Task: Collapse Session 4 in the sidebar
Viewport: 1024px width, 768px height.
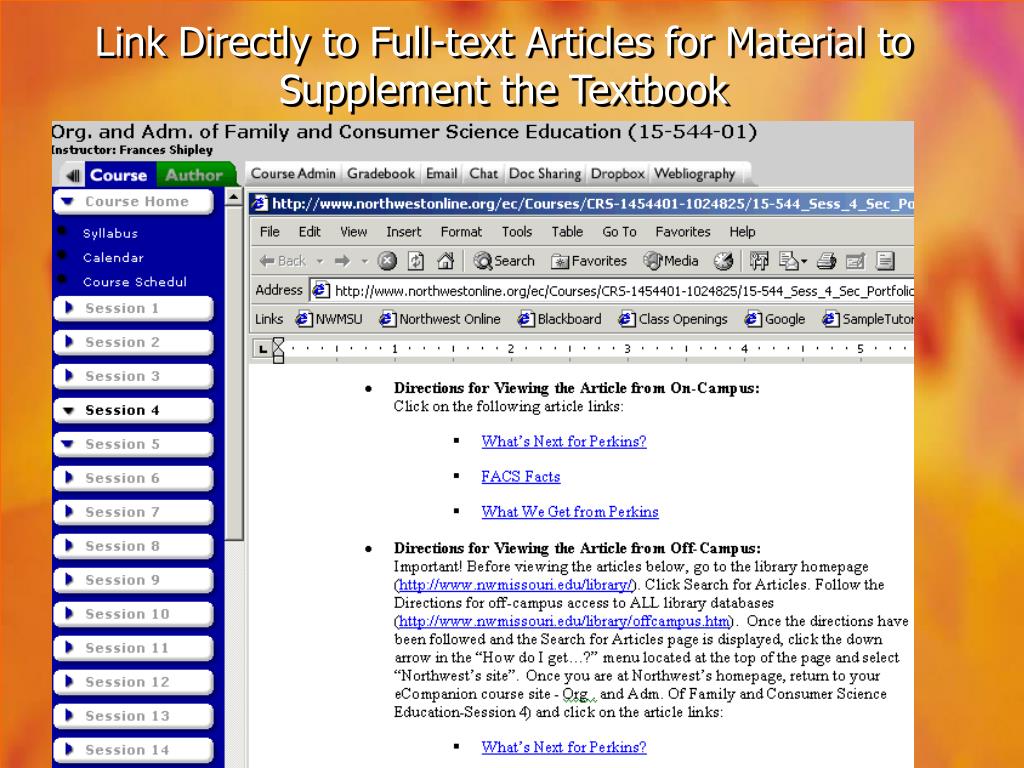Action: pos(133,410)
